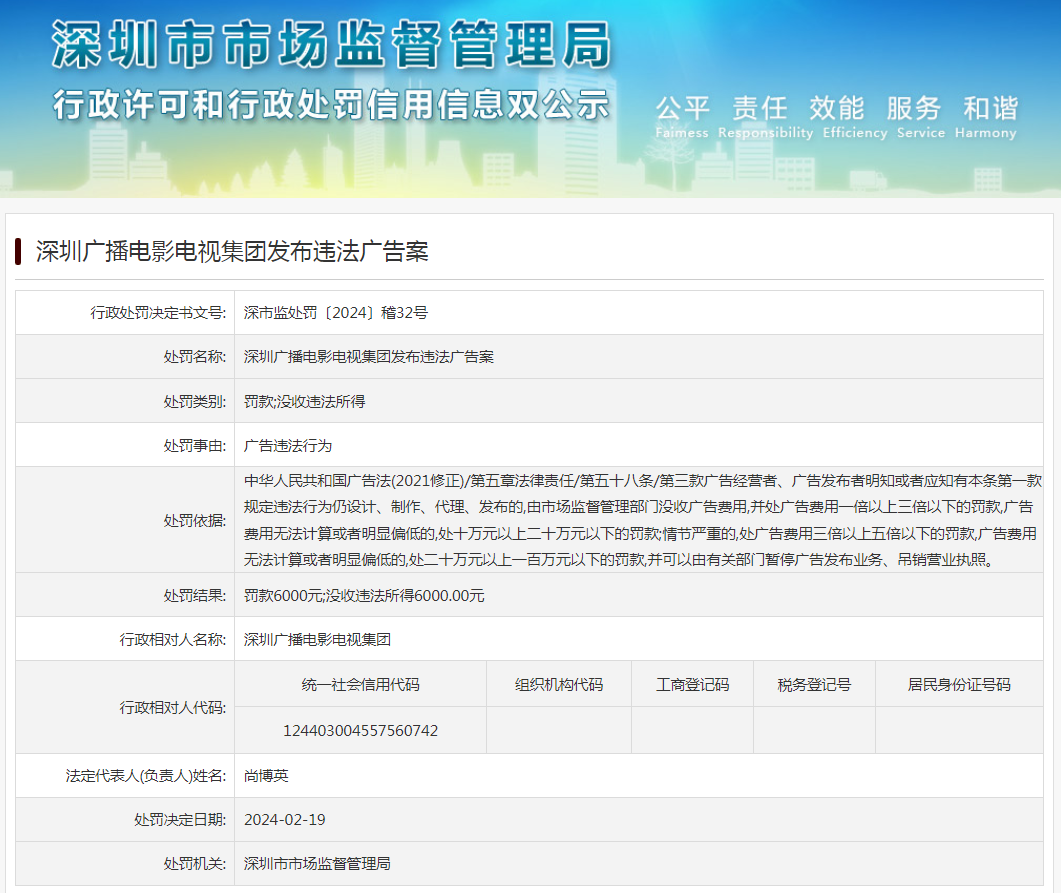Click the 税务登记号 column header
The width and height of the screenshot is (1061, 893).
coord(814,685)
